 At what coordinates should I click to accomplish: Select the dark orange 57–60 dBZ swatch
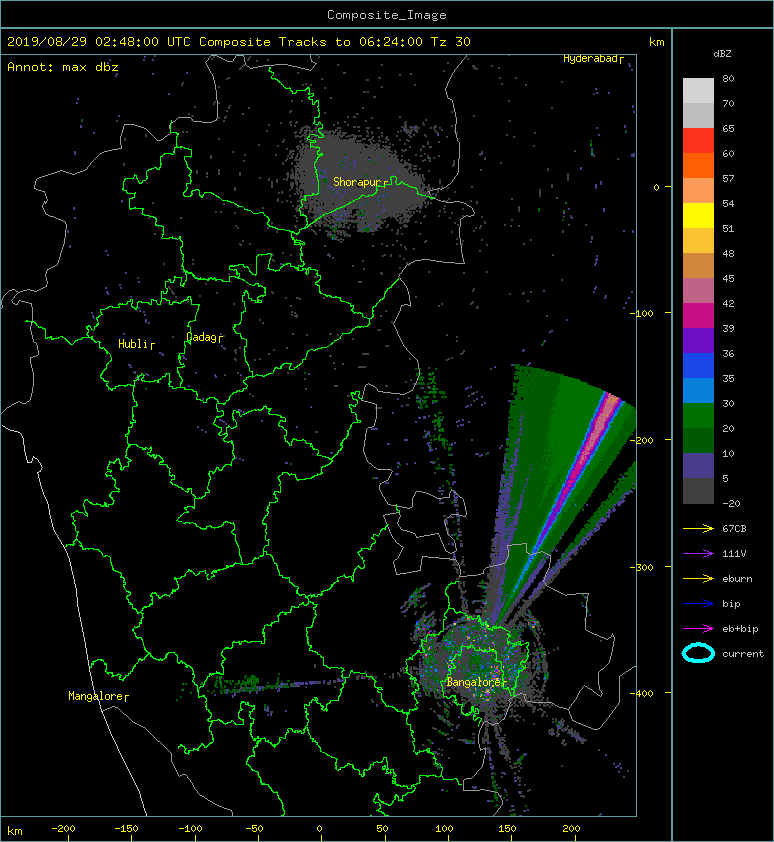[698, 165]
